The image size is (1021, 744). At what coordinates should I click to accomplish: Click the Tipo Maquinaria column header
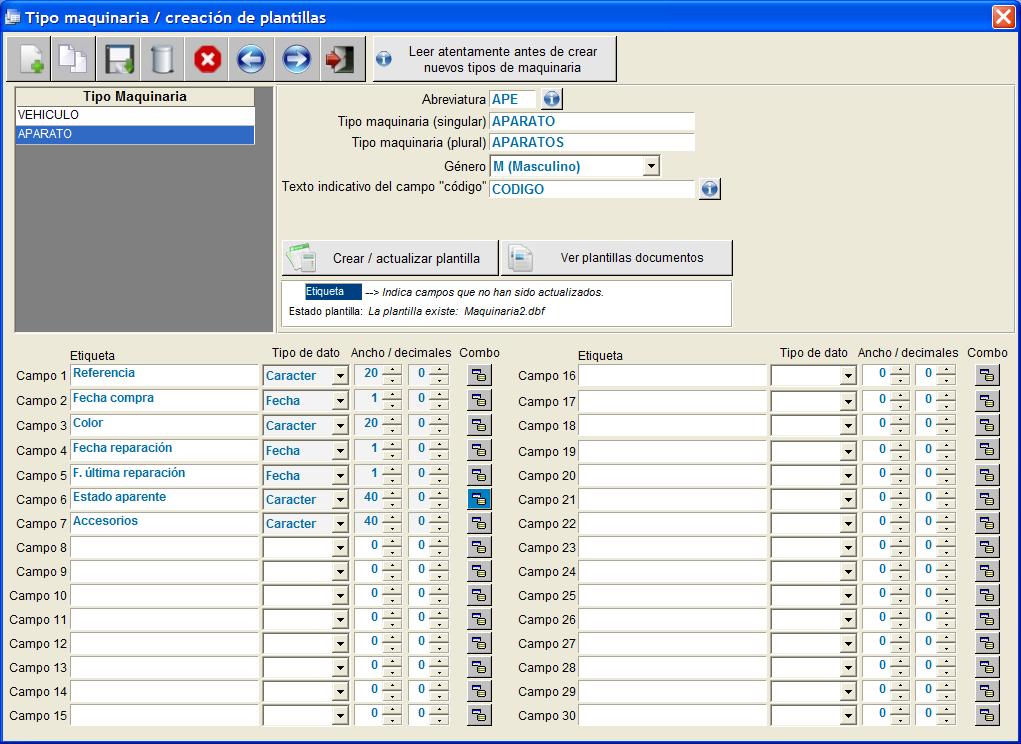(135, 96)
